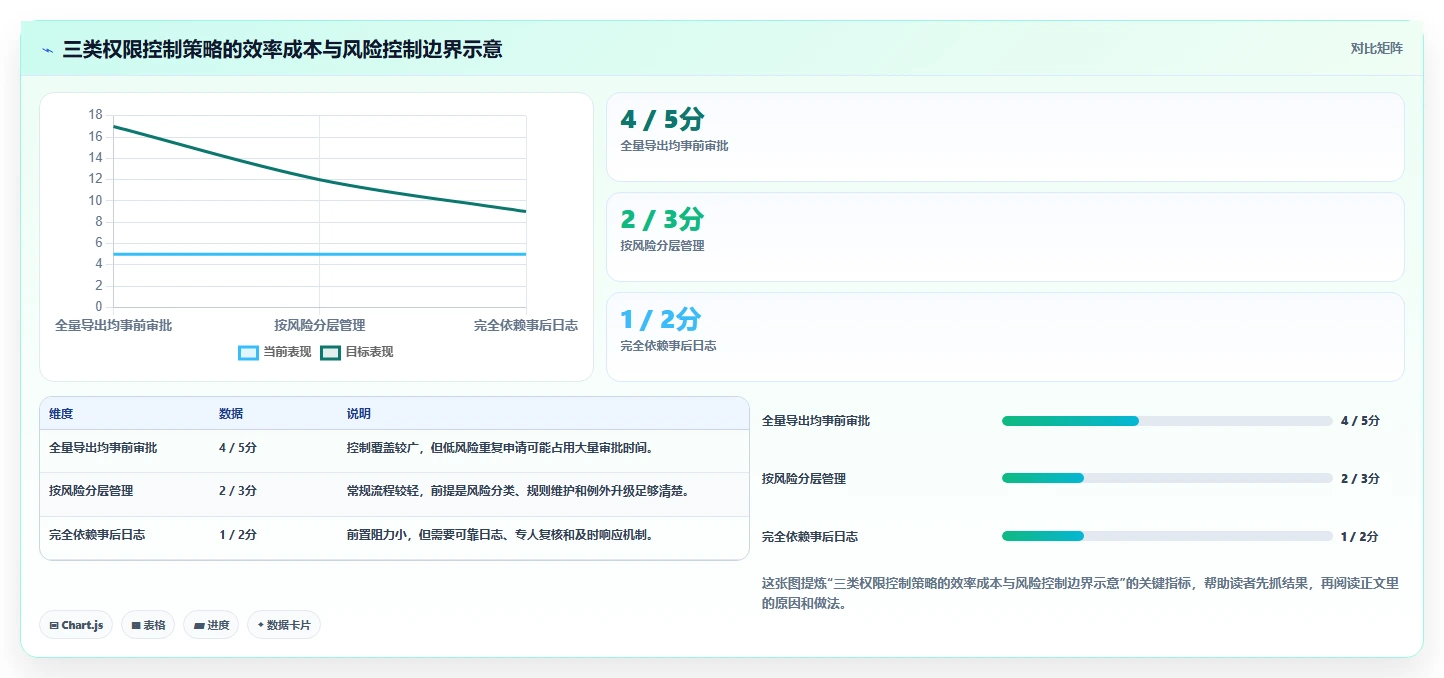Click progress value 4 / 5分
This screenshot has width=1444, height=678.
[1360, 421]
